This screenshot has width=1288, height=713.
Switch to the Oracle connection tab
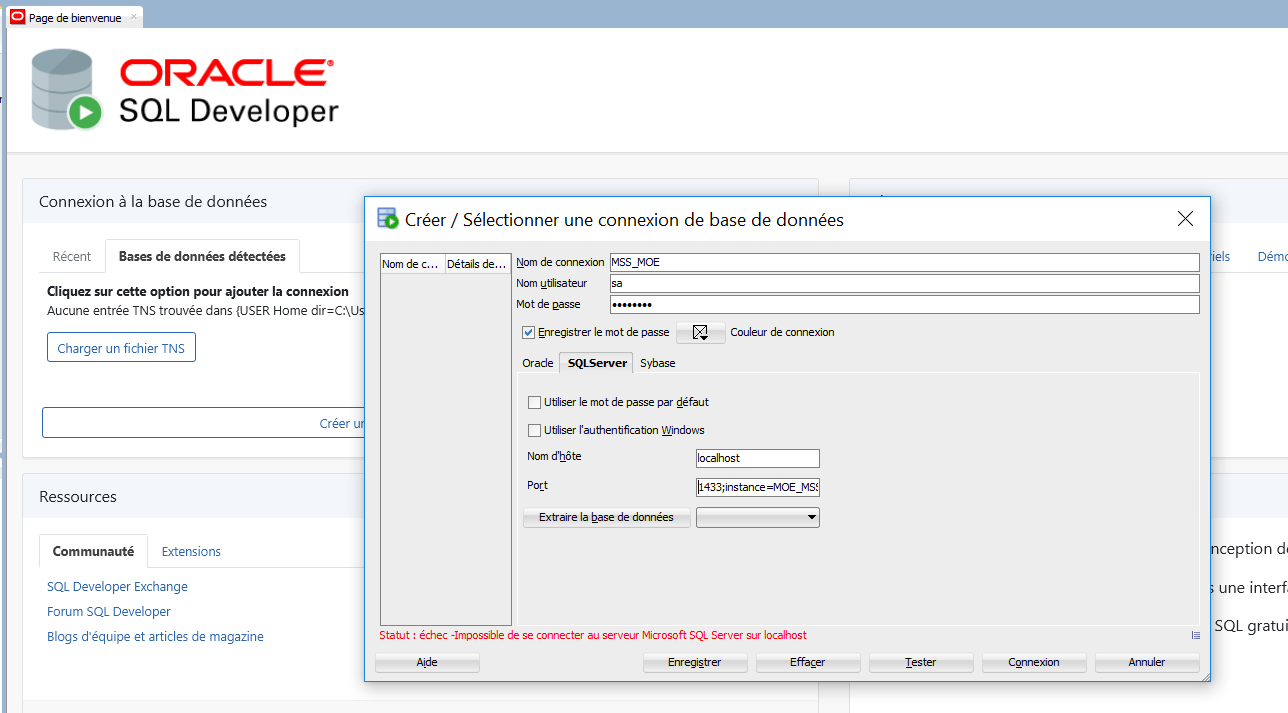click(538, 363)
